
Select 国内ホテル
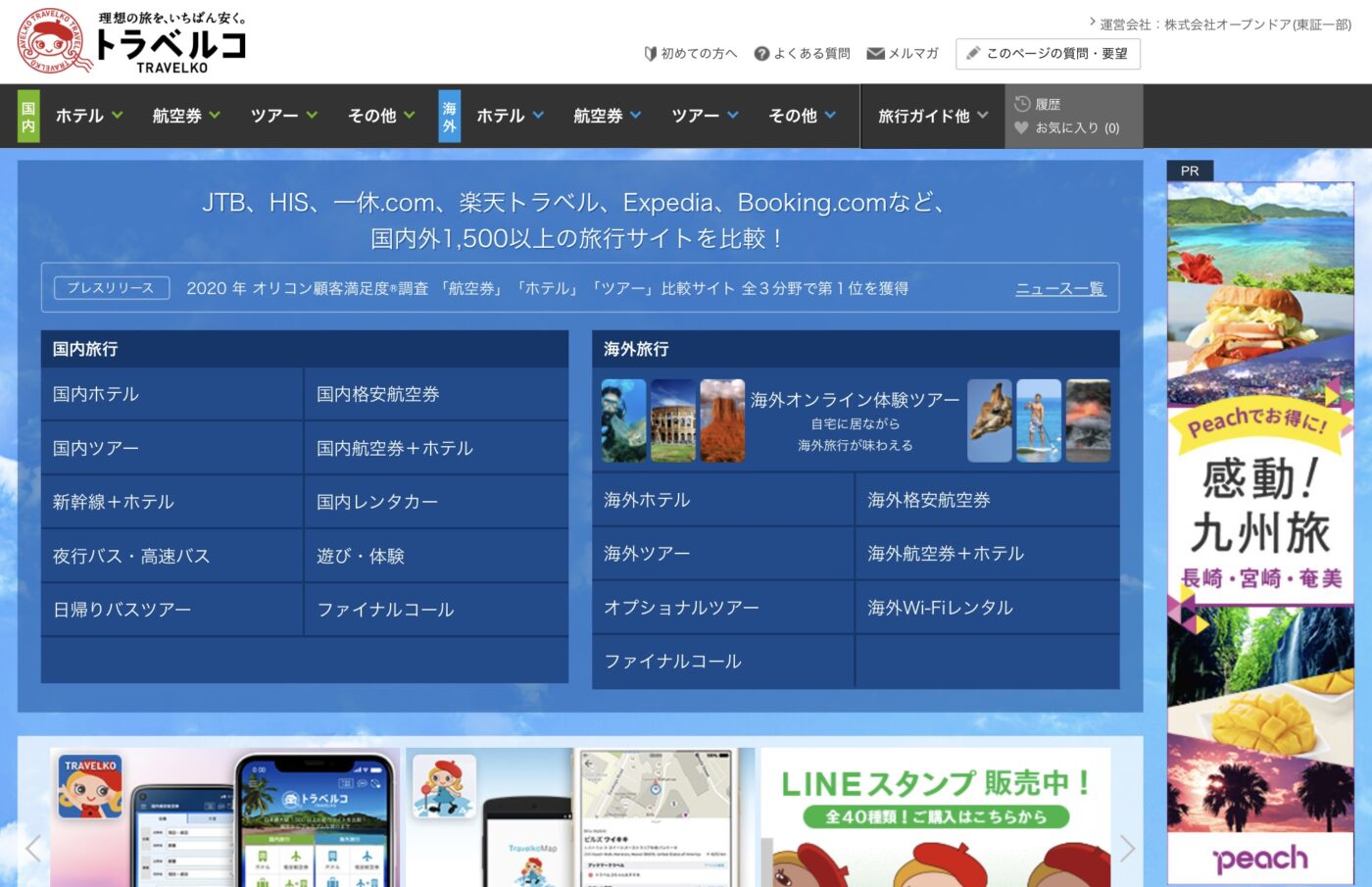(171, 394)
